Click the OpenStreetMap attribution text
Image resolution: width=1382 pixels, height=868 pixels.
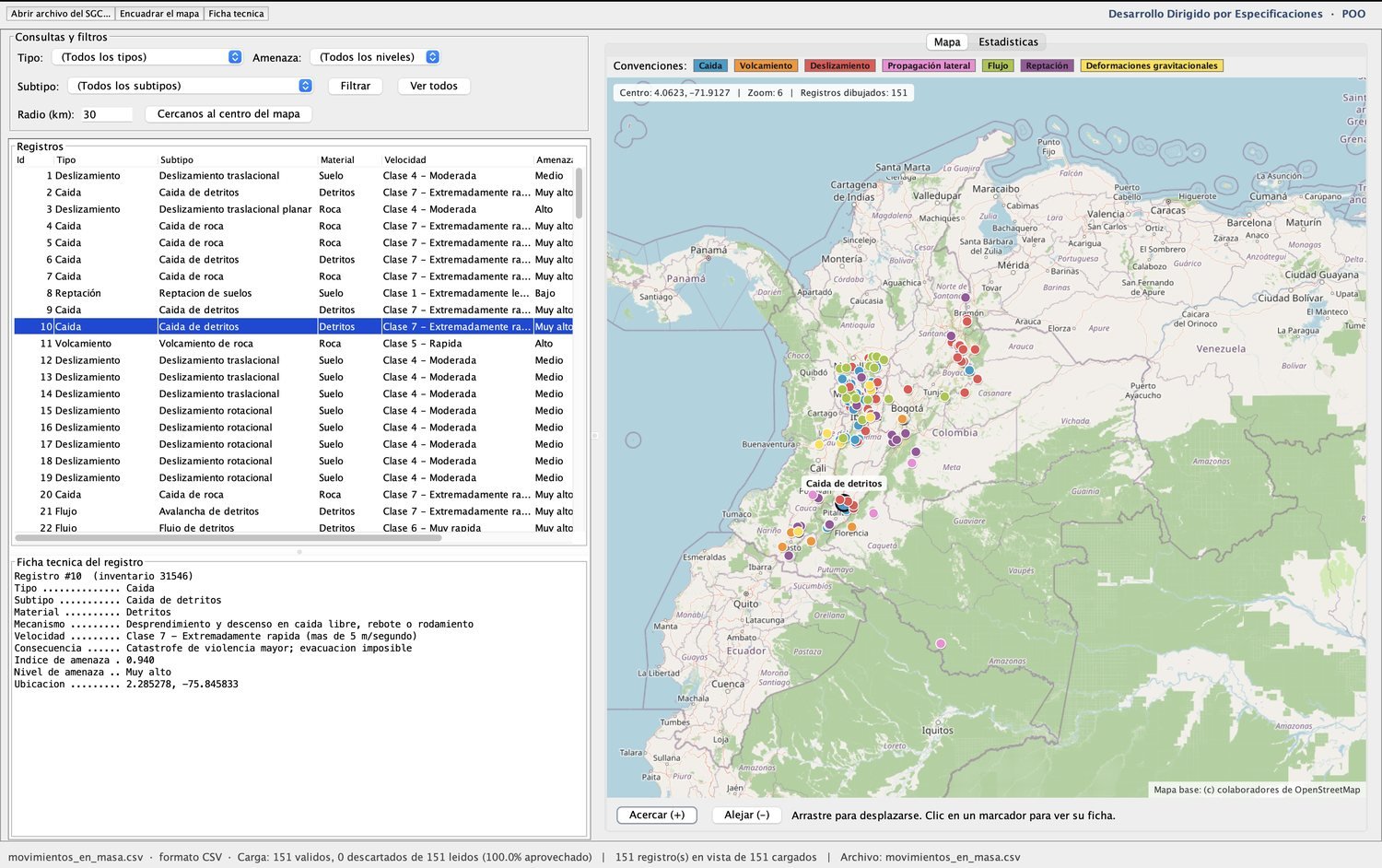1257,790
